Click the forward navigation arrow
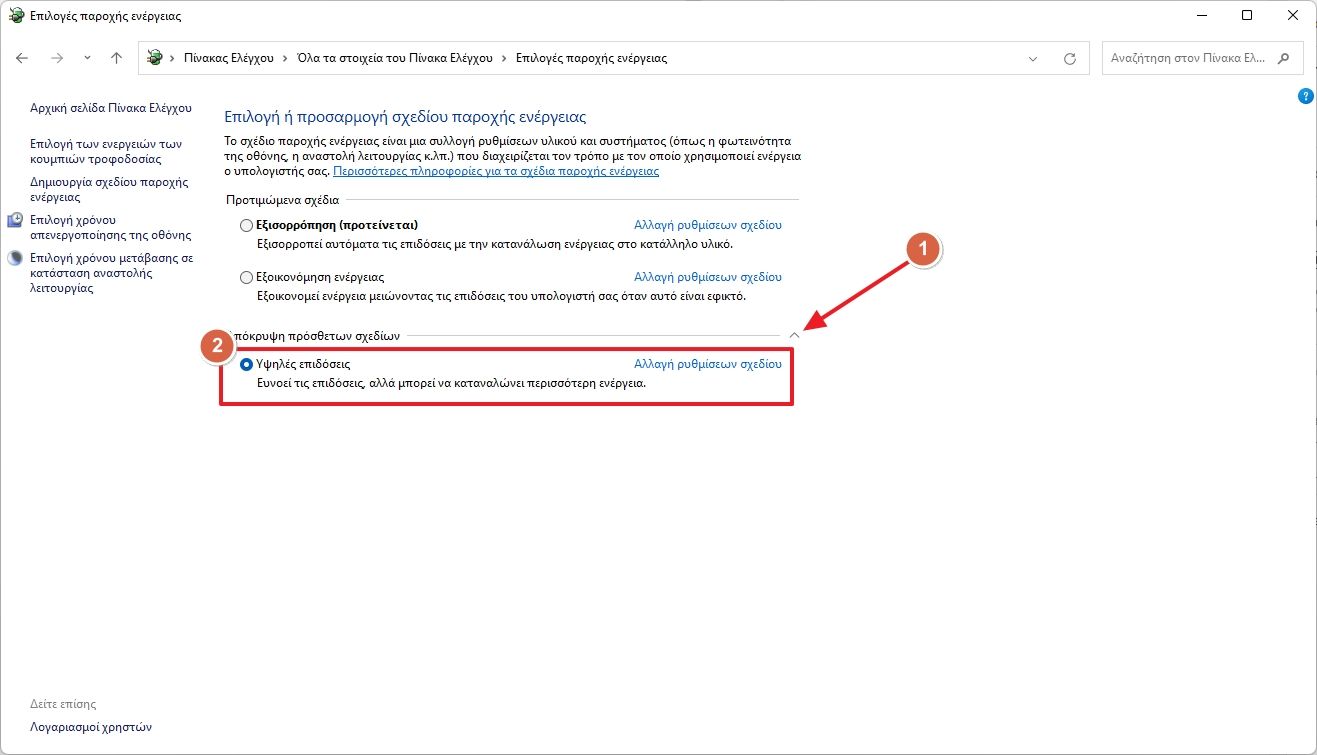Screen dimensions: 1317x755 coord(57,58)
